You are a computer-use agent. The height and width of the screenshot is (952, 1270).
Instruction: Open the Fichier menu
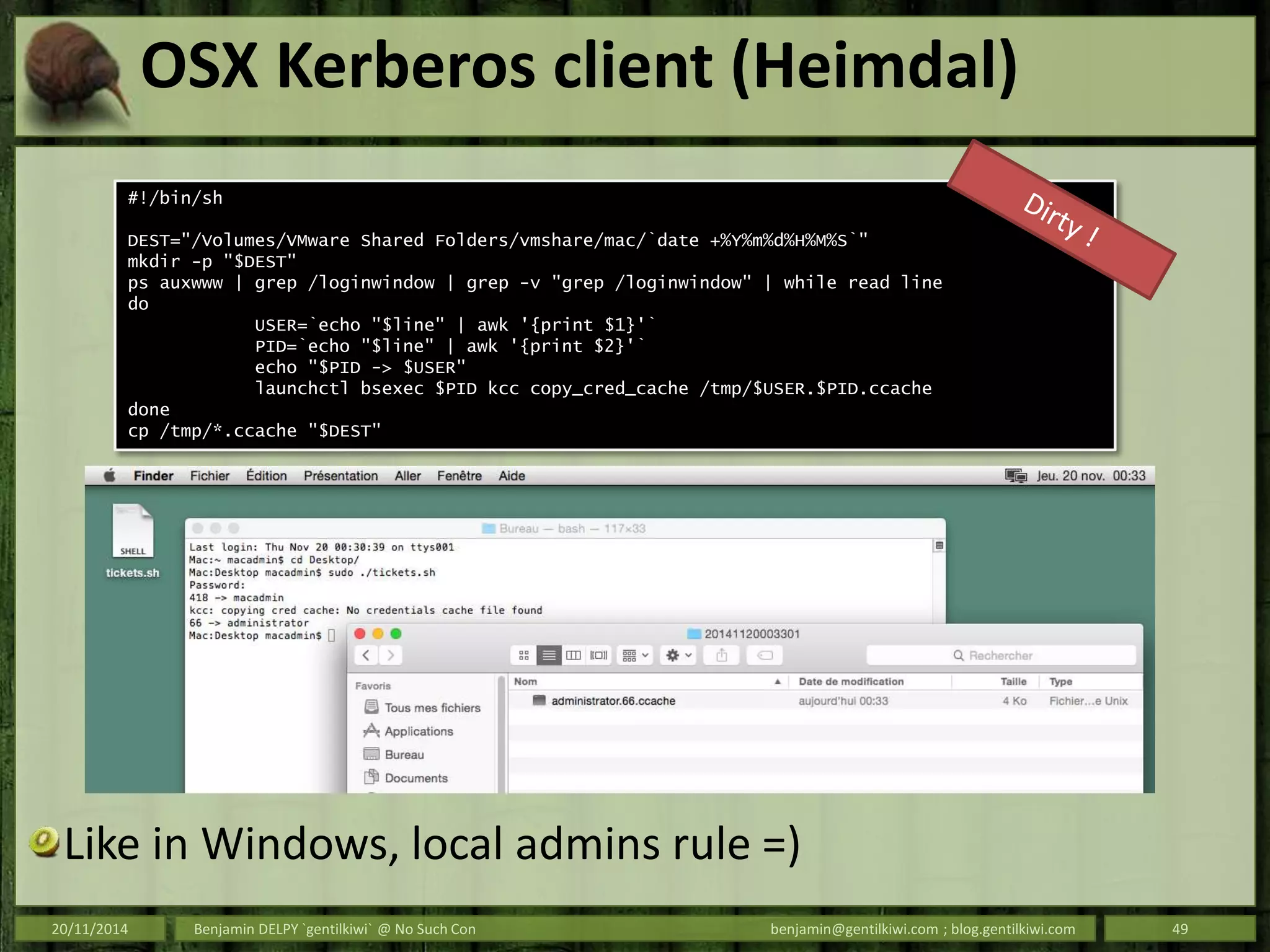click(210, 476)
